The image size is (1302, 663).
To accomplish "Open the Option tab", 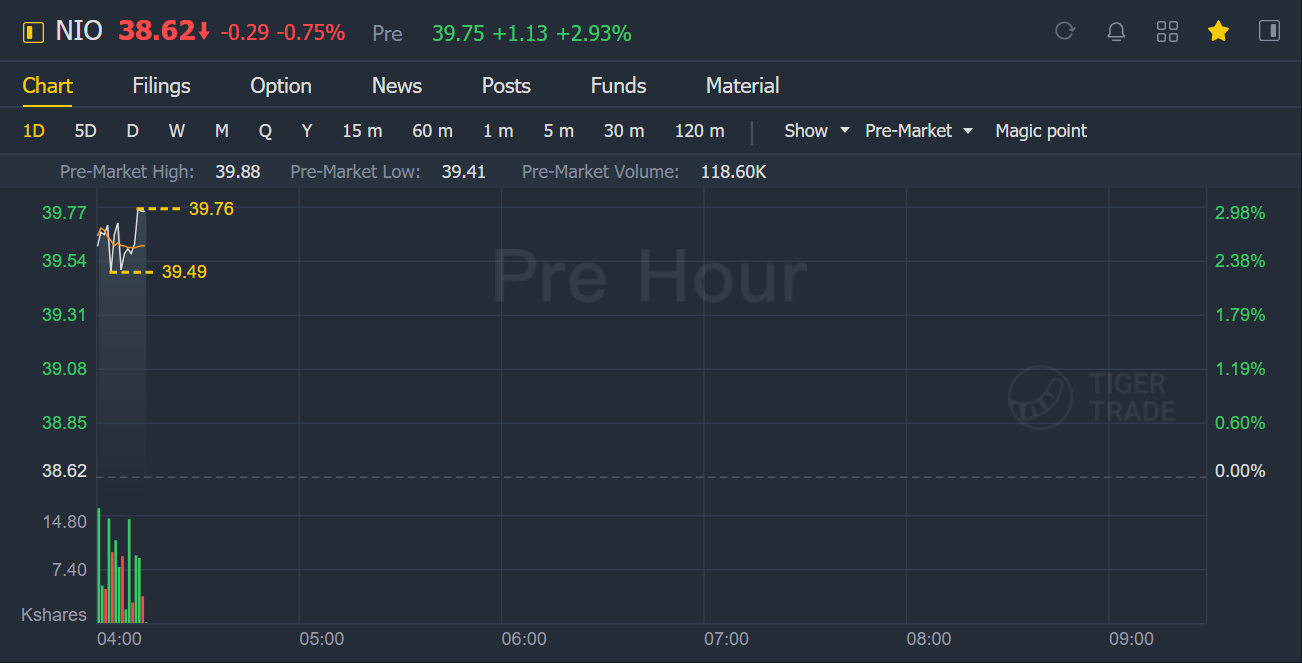I will click(281, 86).
